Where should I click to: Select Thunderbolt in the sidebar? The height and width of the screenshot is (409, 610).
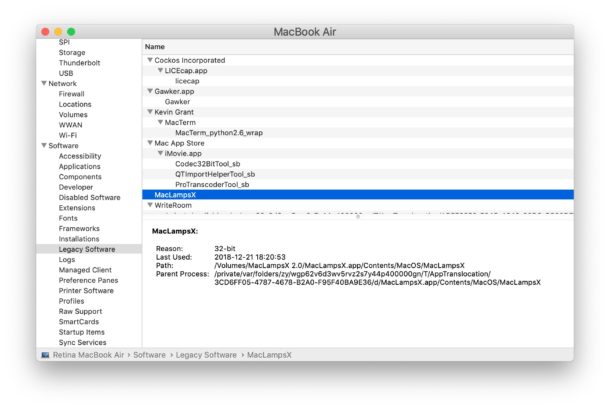pos(79,63)
